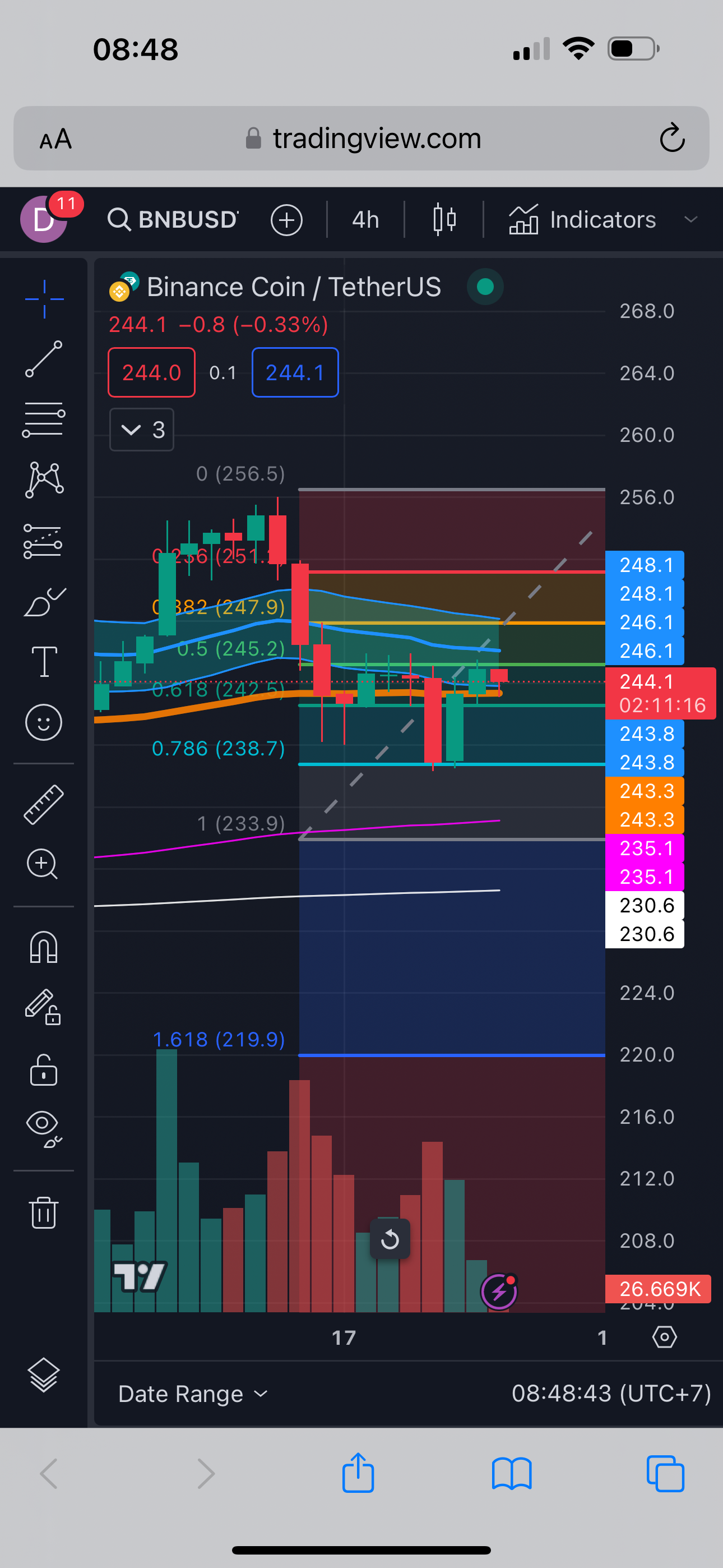Screen dimensions: 723x1568
Task: Open the forecasting and measurement tools
Action: point(43,541)
